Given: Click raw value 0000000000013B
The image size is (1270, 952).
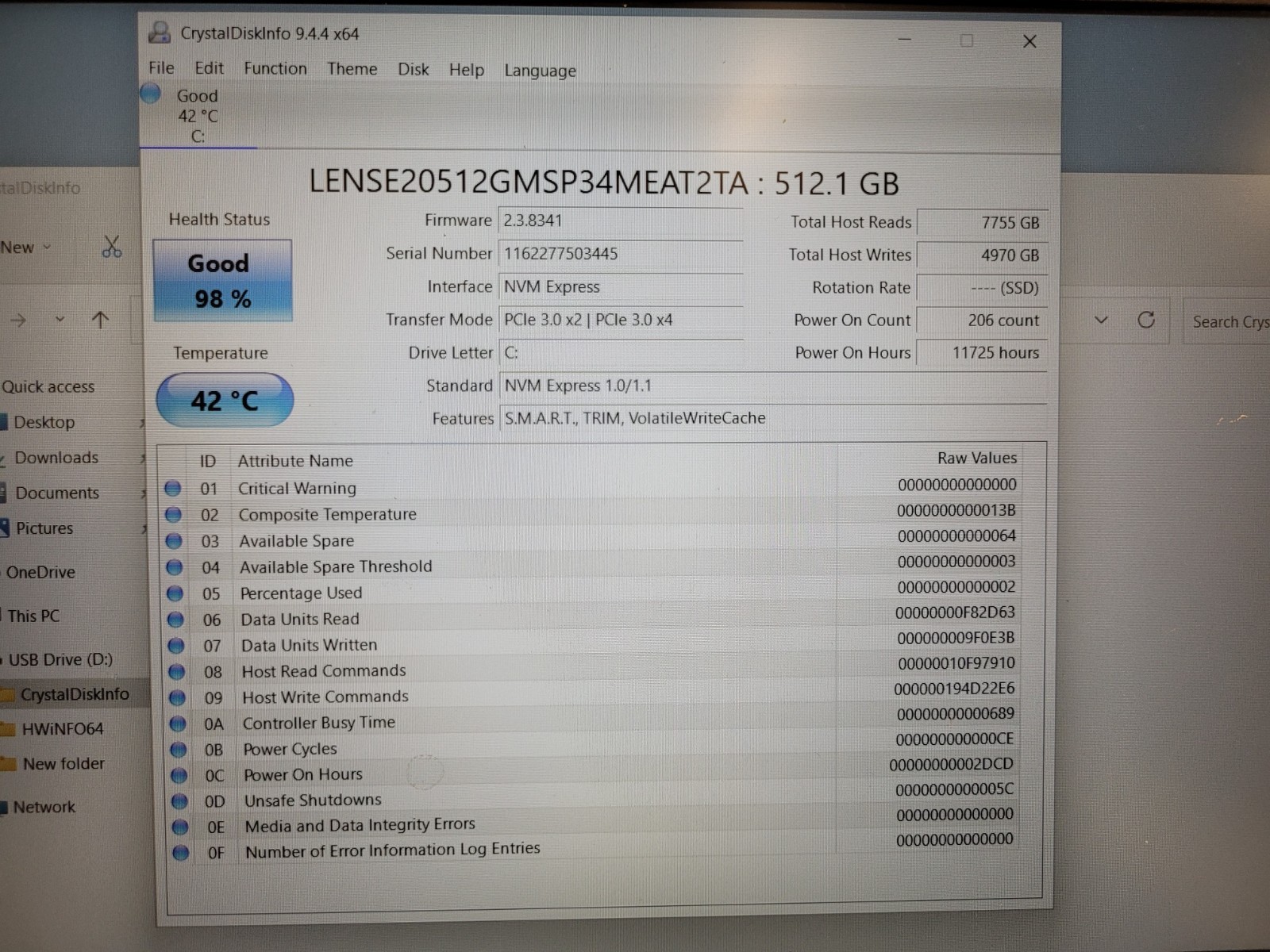Looking at the screenshot, I should click(956, 510).
